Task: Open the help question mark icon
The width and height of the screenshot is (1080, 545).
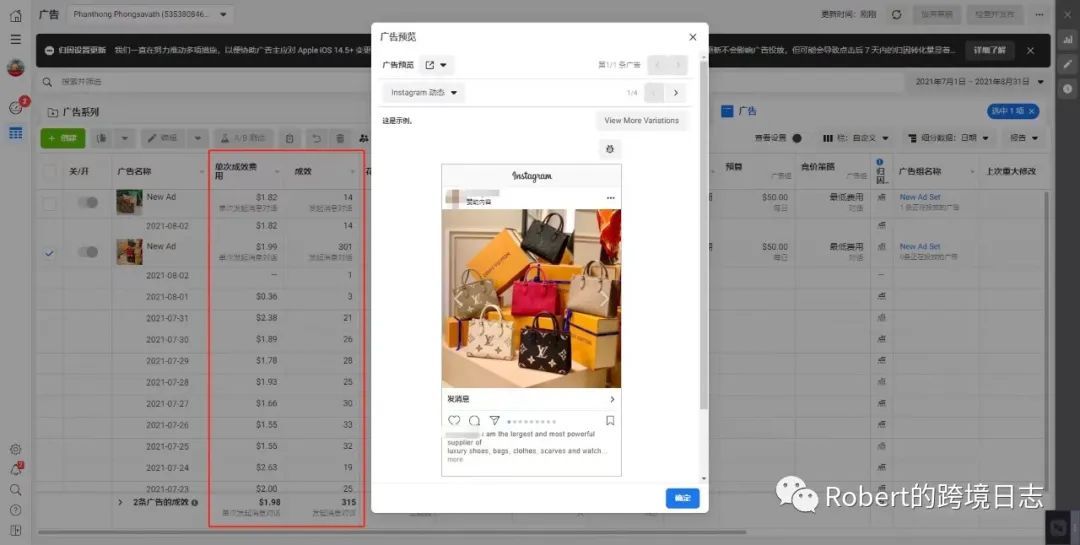Action: coord(15,510)
